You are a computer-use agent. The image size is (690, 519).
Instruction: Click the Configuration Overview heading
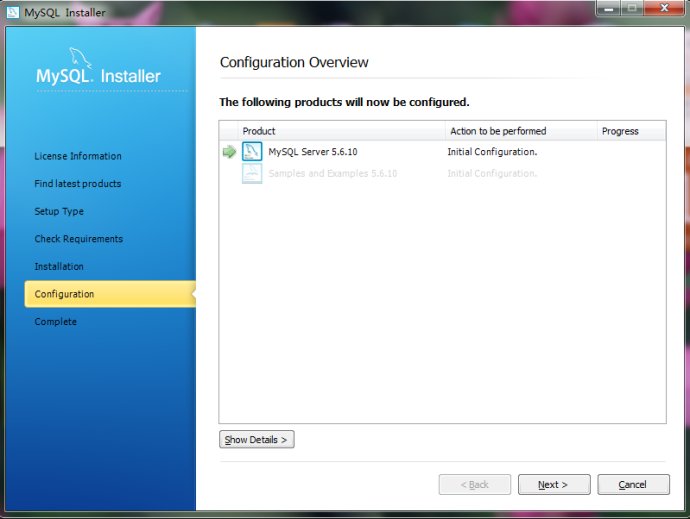[294, 62]
